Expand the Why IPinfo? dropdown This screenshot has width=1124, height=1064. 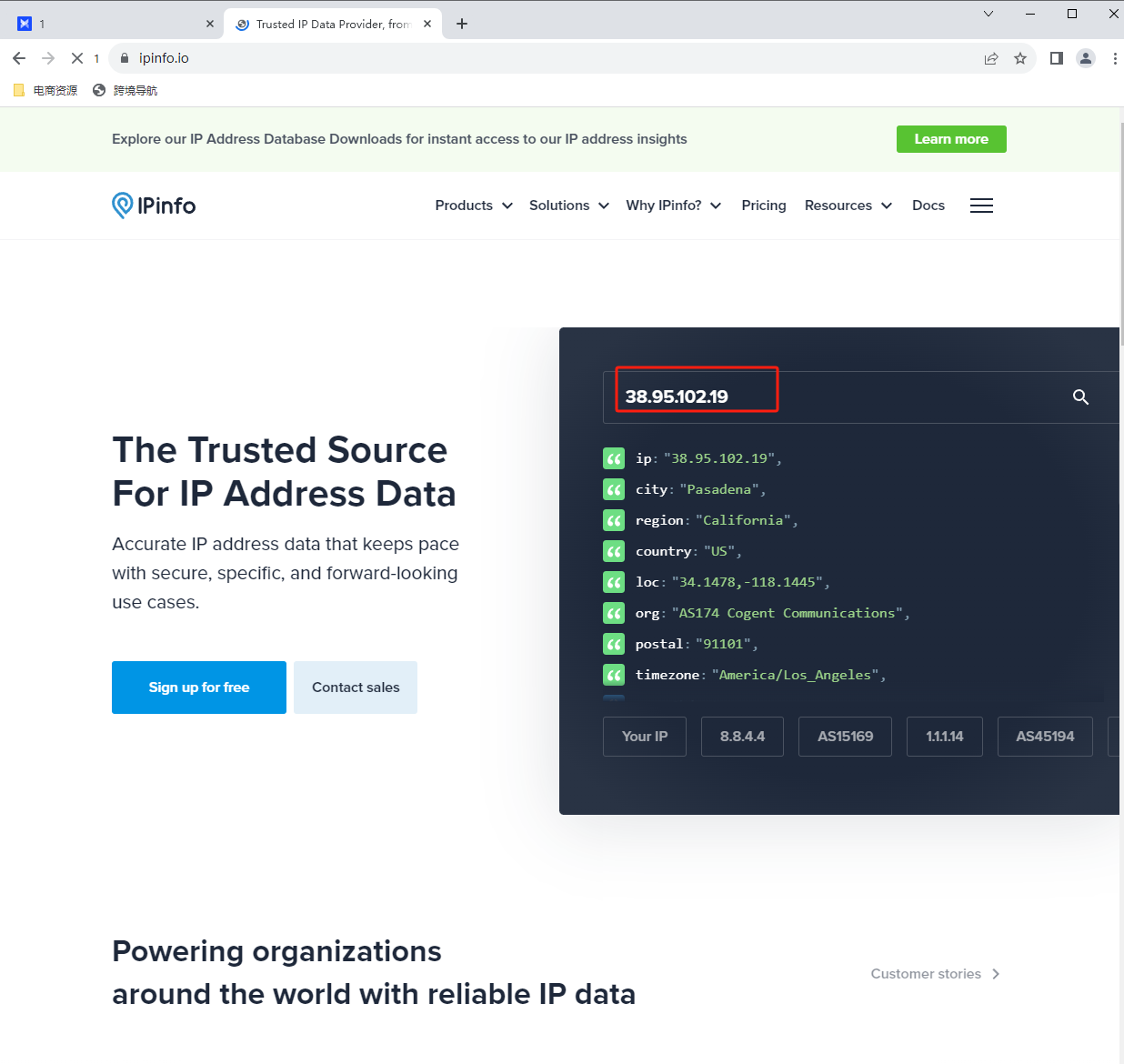point(673,206)
